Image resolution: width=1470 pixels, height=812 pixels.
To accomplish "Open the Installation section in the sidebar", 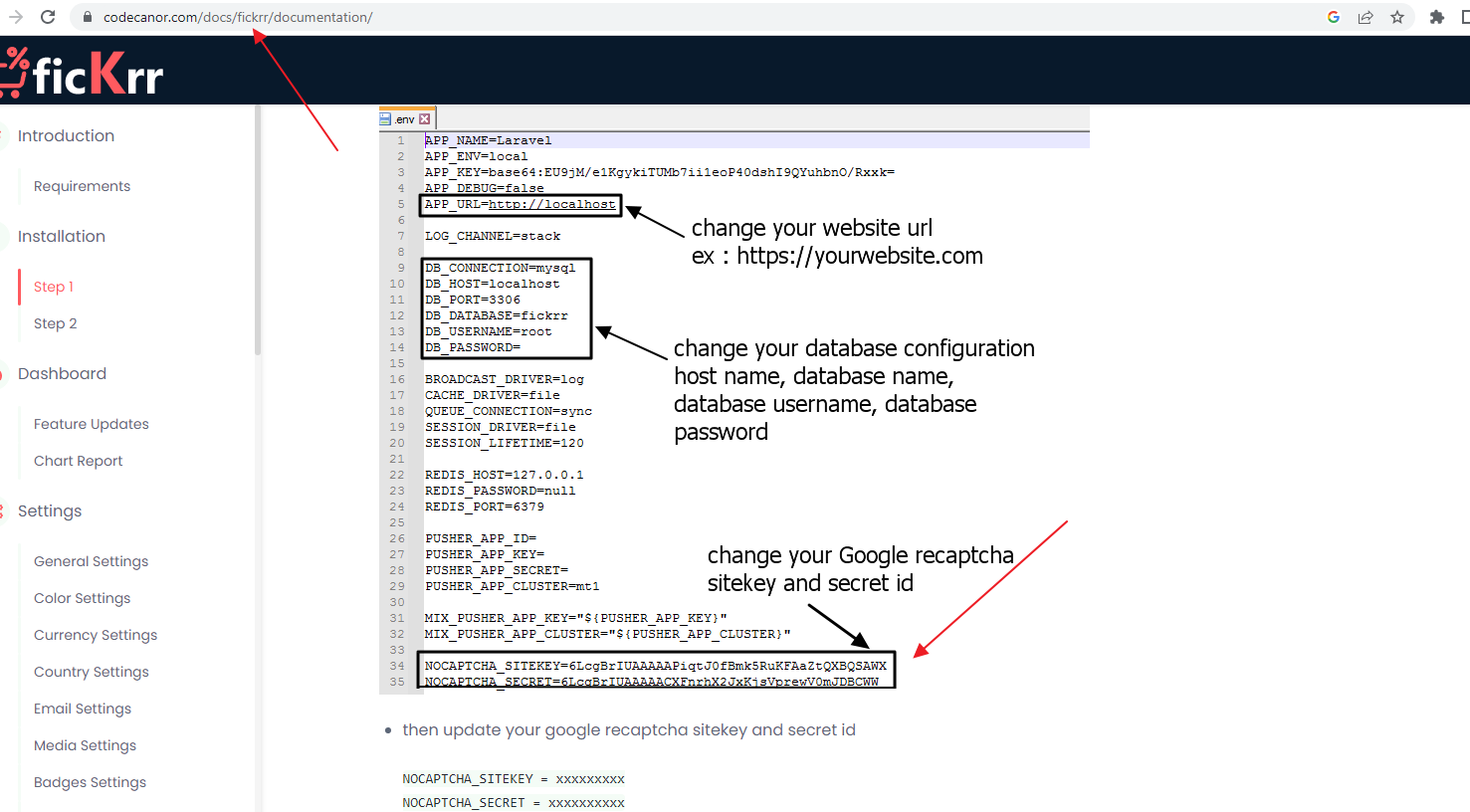I will pos(62,237).
